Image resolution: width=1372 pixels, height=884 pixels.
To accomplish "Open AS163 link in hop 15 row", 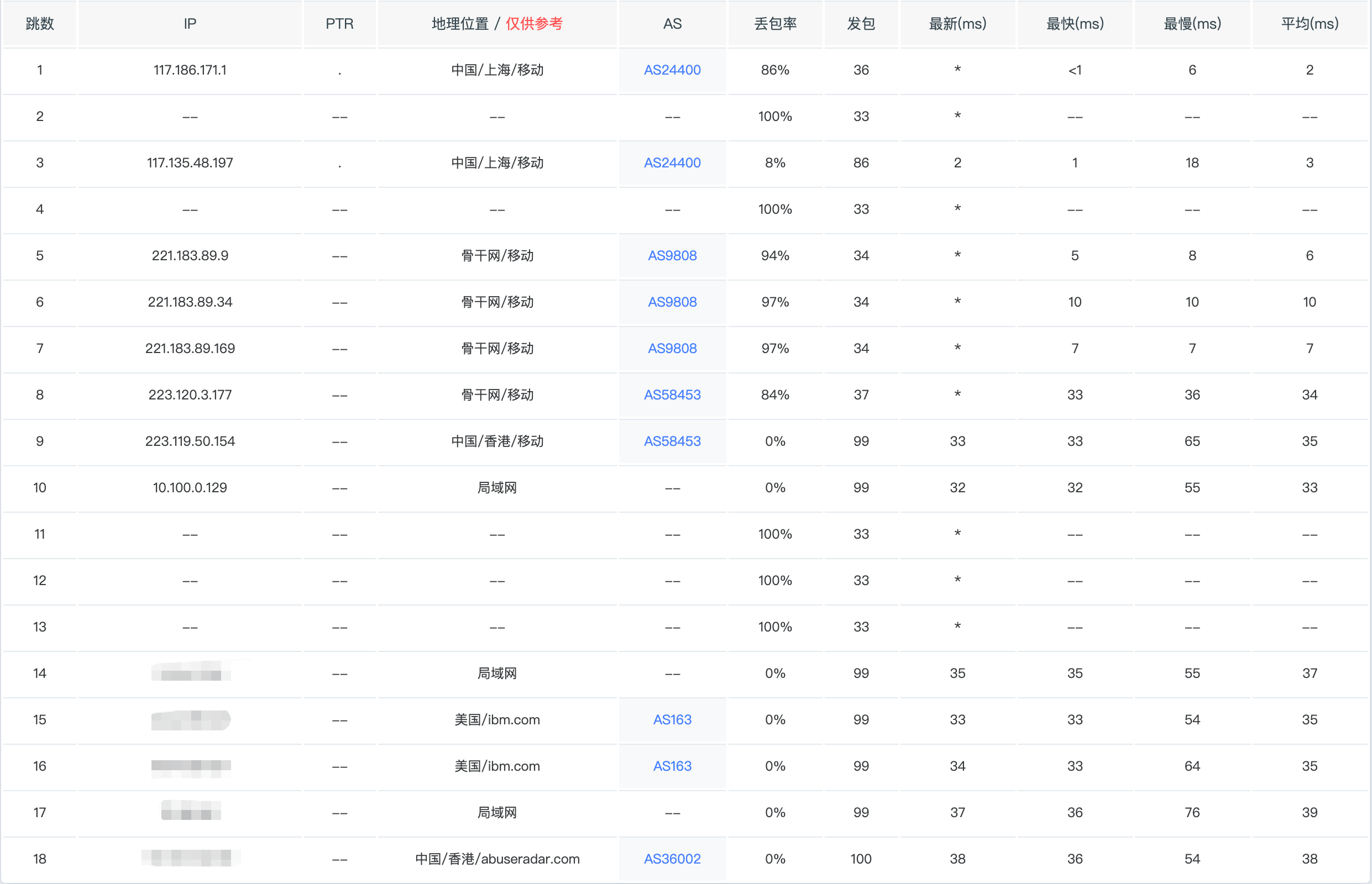I will click(672, 720).
